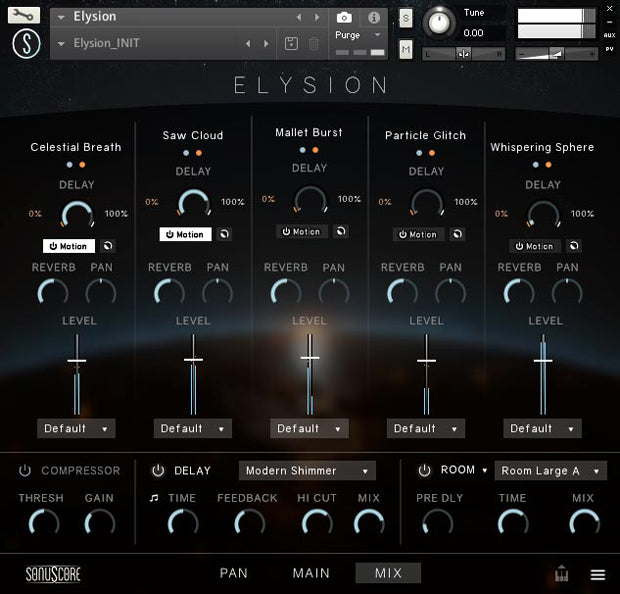Image resolution: width=620 pixels, height=594 pixels.
Task: Expand the Default dropdown under Mallet Burst
Action: (x=309, y=428)
